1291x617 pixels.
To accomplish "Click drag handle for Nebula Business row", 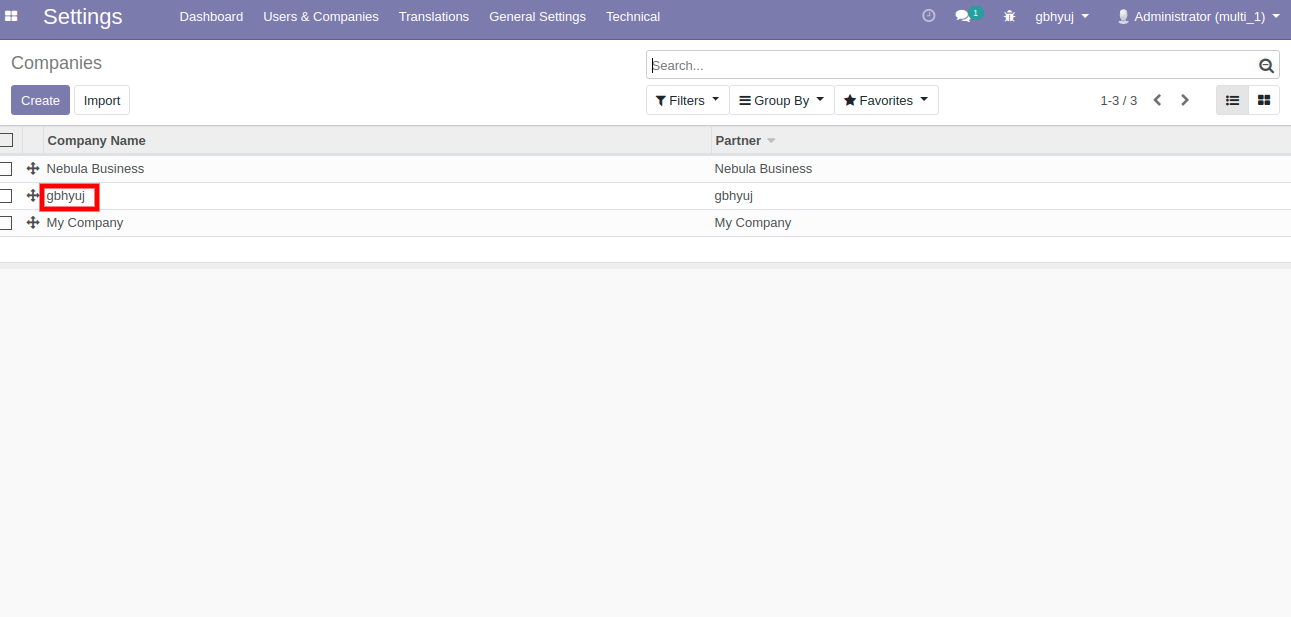I will (33, 169).
